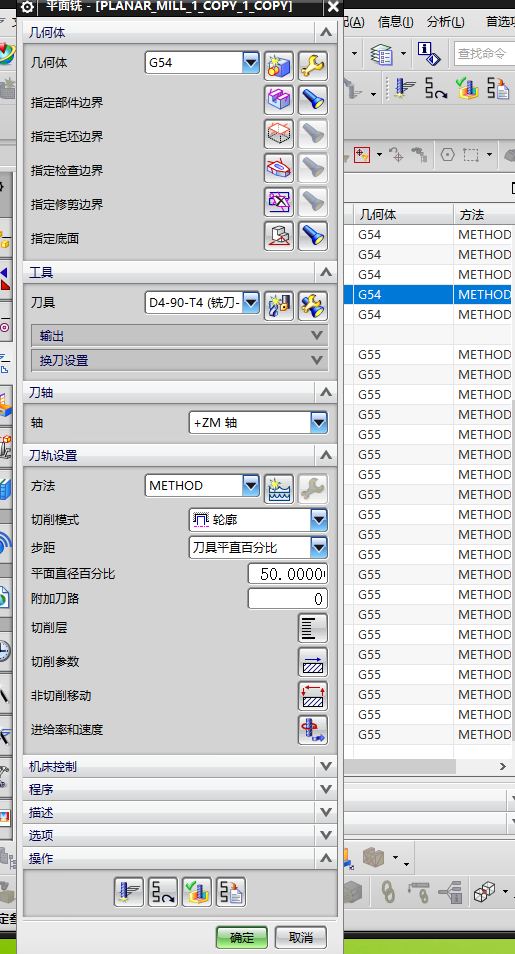Click the information icon in main toolbar
The height and width of the screenshot is (954, 515).
pyautogui.click(x=429, y=54)
